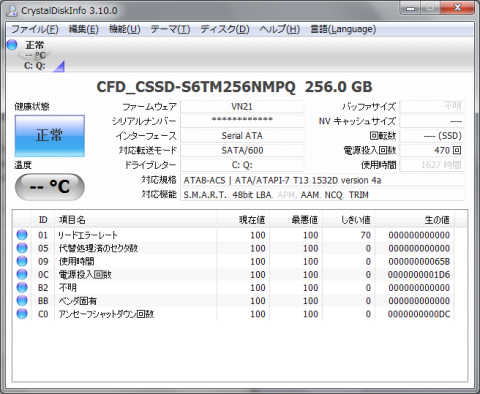The height and width of the screenshot is (394, 480).
Task: Click the NV cache size field
Action: pyautogui.click(x=432, y=121)
